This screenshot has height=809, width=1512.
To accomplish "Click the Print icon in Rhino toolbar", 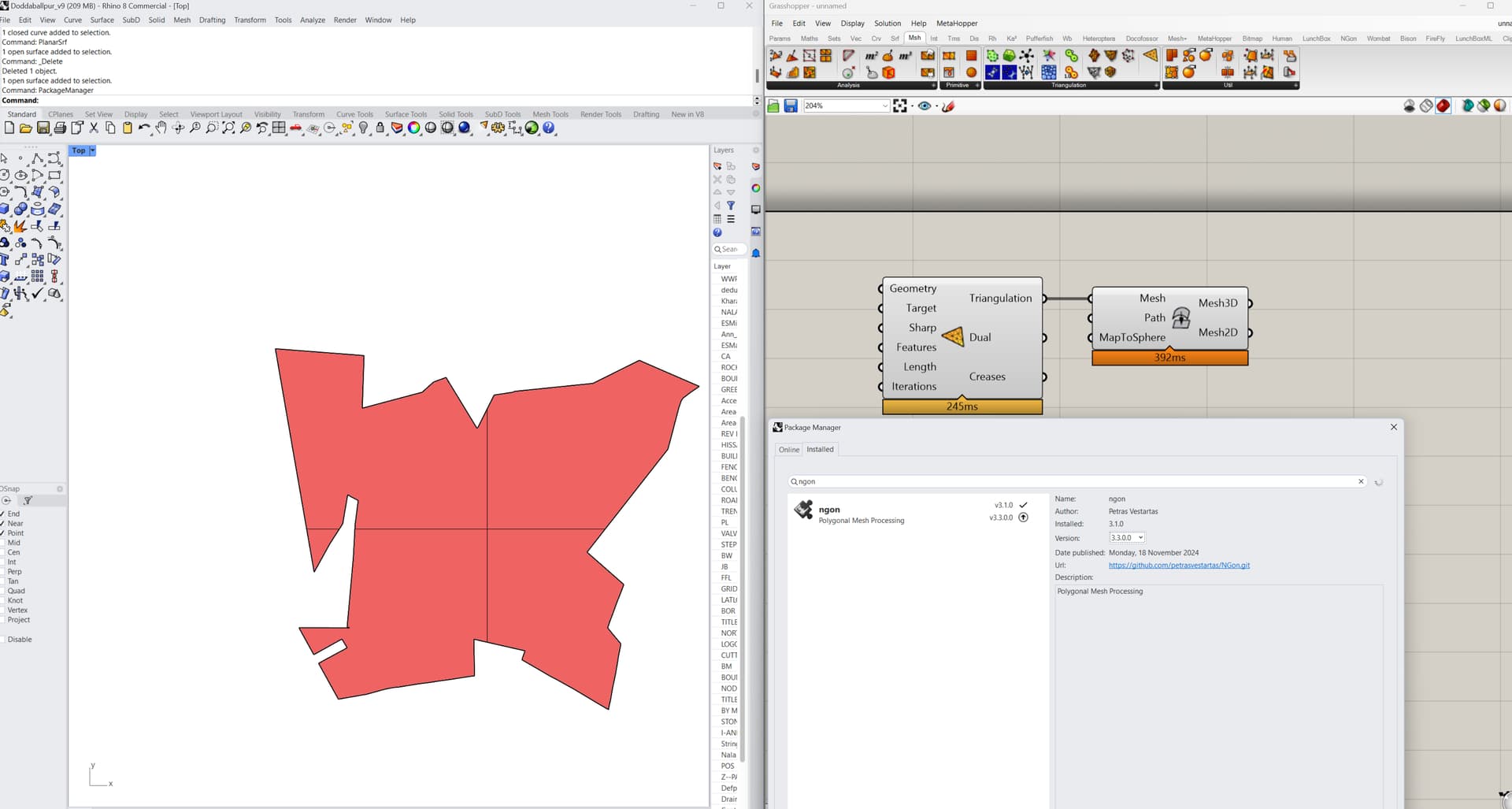I will click(60, 128).
